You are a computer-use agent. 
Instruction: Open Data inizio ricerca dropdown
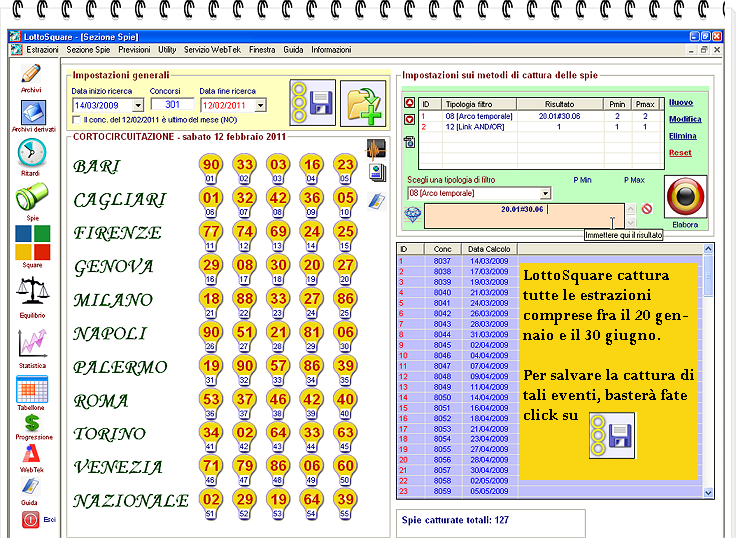click(x=138, y=105)
